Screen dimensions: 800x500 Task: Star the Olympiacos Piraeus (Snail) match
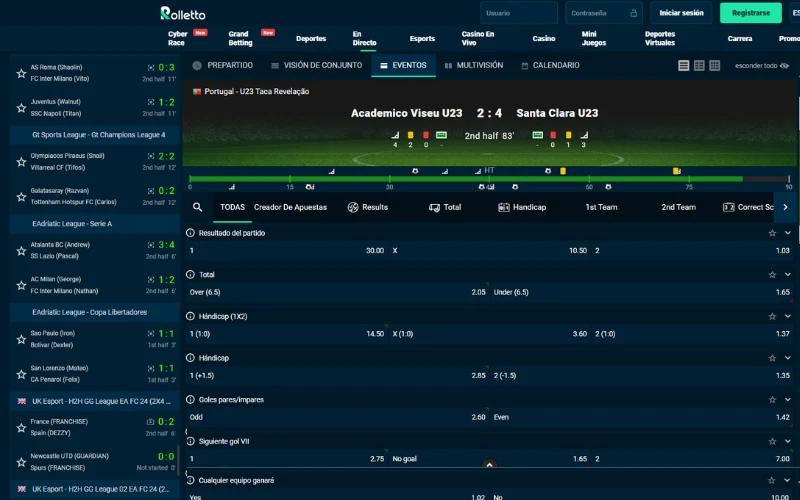click(21, 162)
